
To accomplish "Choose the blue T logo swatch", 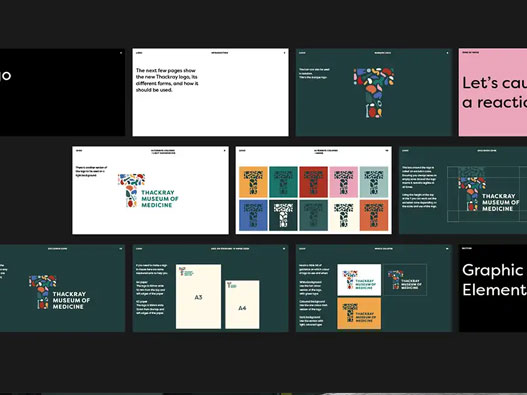I will tap(253, 215).
